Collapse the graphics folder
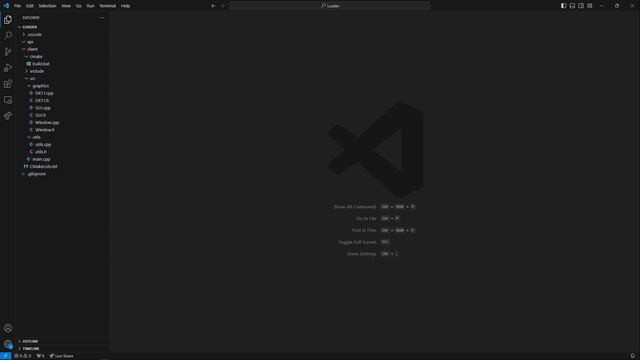 click(63, 86)
